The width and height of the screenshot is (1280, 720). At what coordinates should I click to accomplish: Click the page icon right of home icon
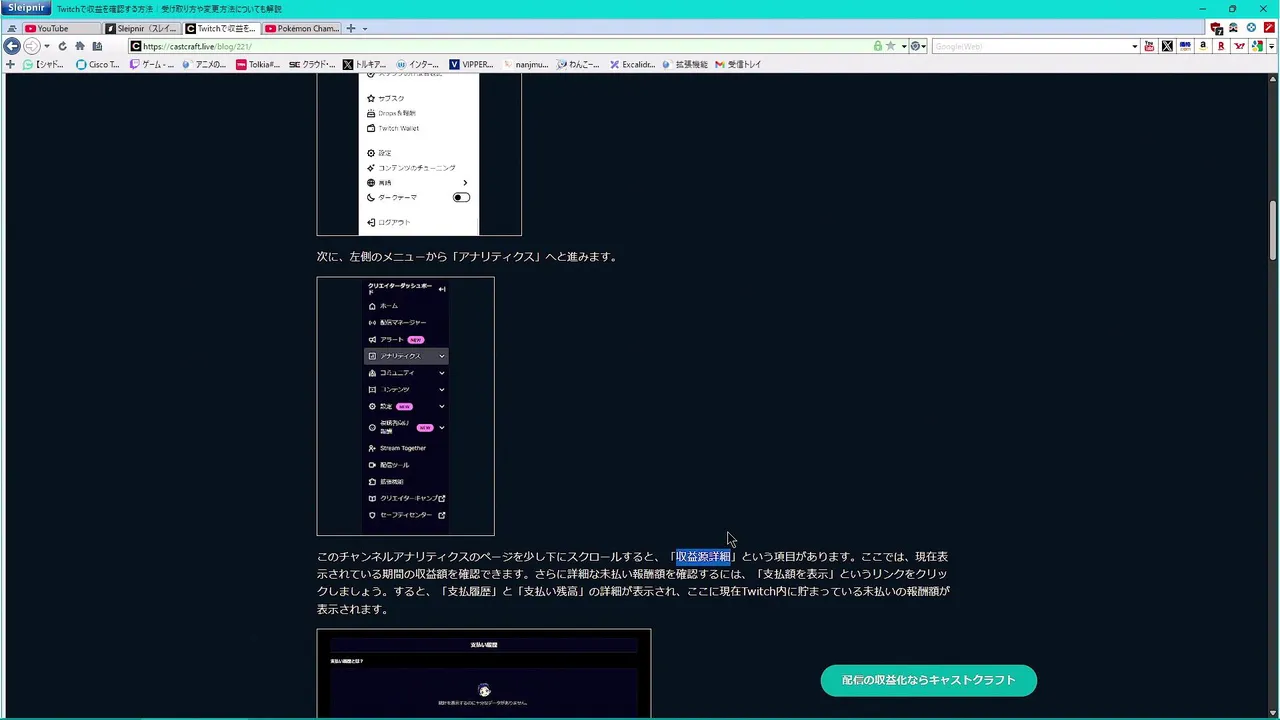(x=97, y=46)
